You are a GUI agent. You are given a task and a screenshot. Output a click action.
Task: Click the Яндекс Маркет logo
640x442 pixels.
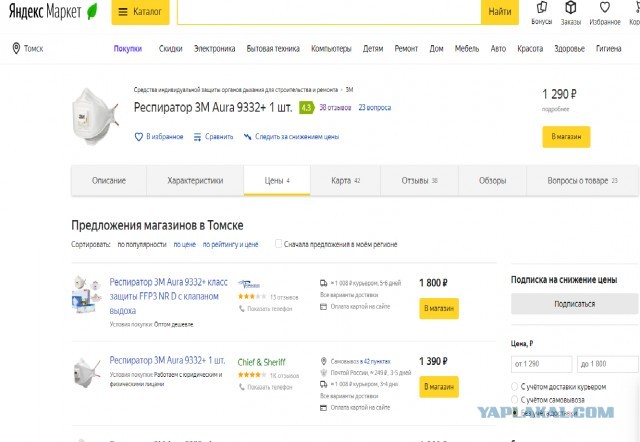coord(53,11)
